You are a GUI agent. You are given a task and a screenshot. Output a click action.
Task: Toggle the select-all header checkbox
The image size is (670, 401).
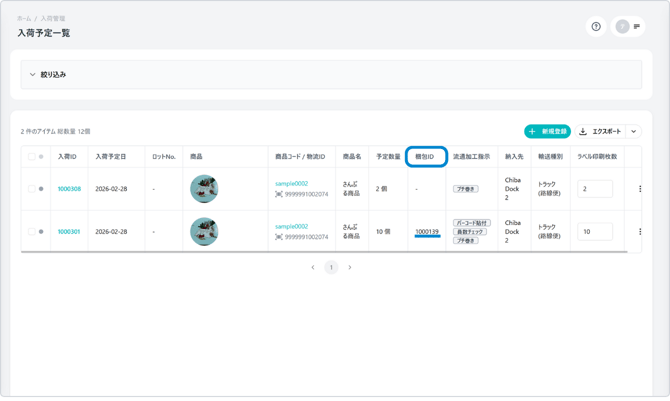point(32,157)
